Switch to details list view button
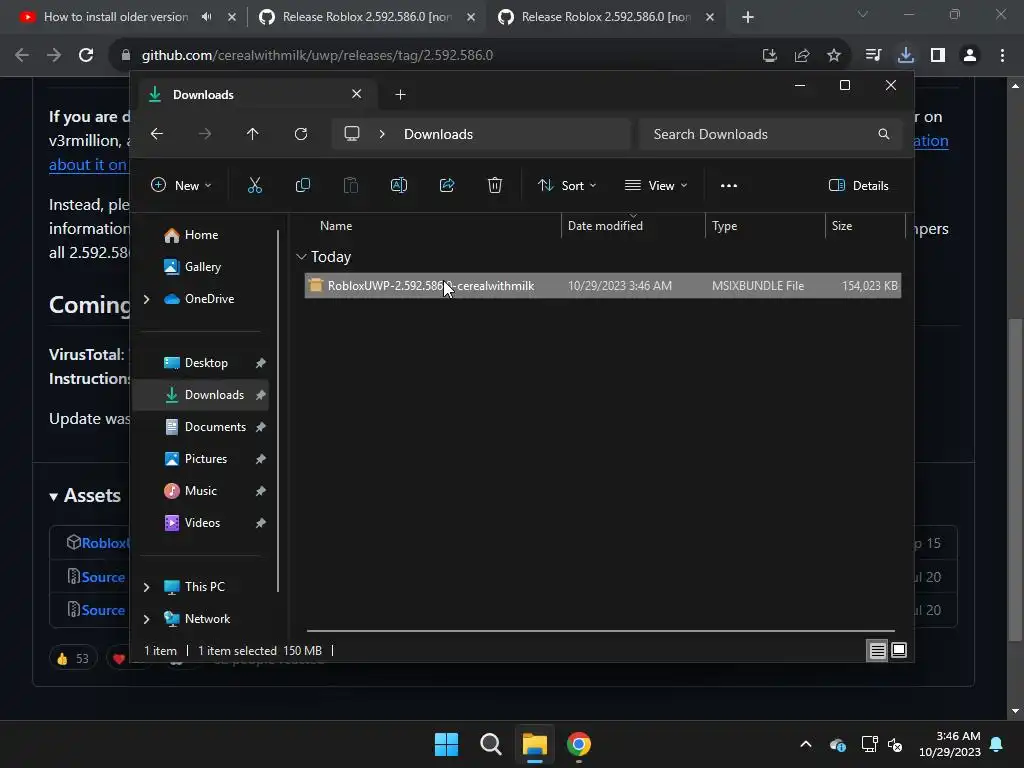This screenshot has width=1024, height=768. (x=877, y=650)
